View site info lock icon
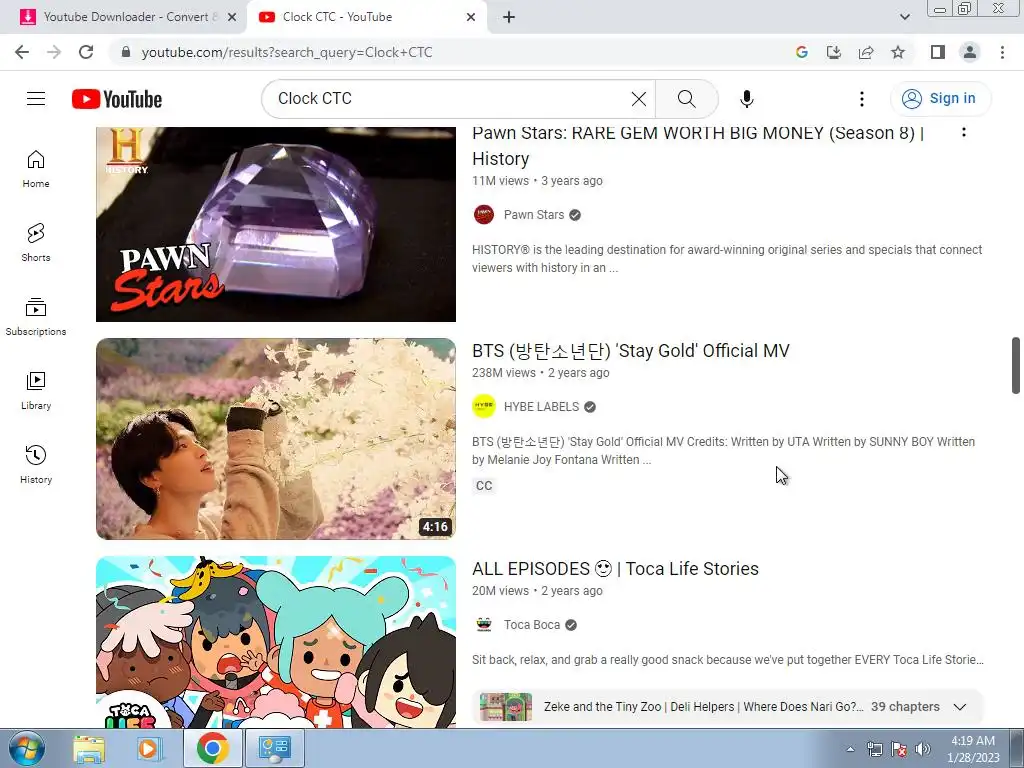 (x=126, y=52)
